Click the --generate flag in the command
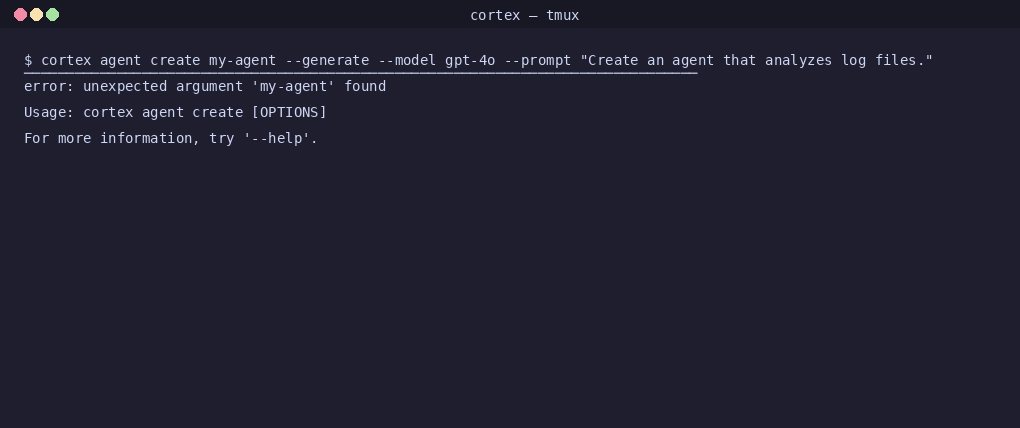The height and width of the screenshot is (428, 1020). pos(327,60)
